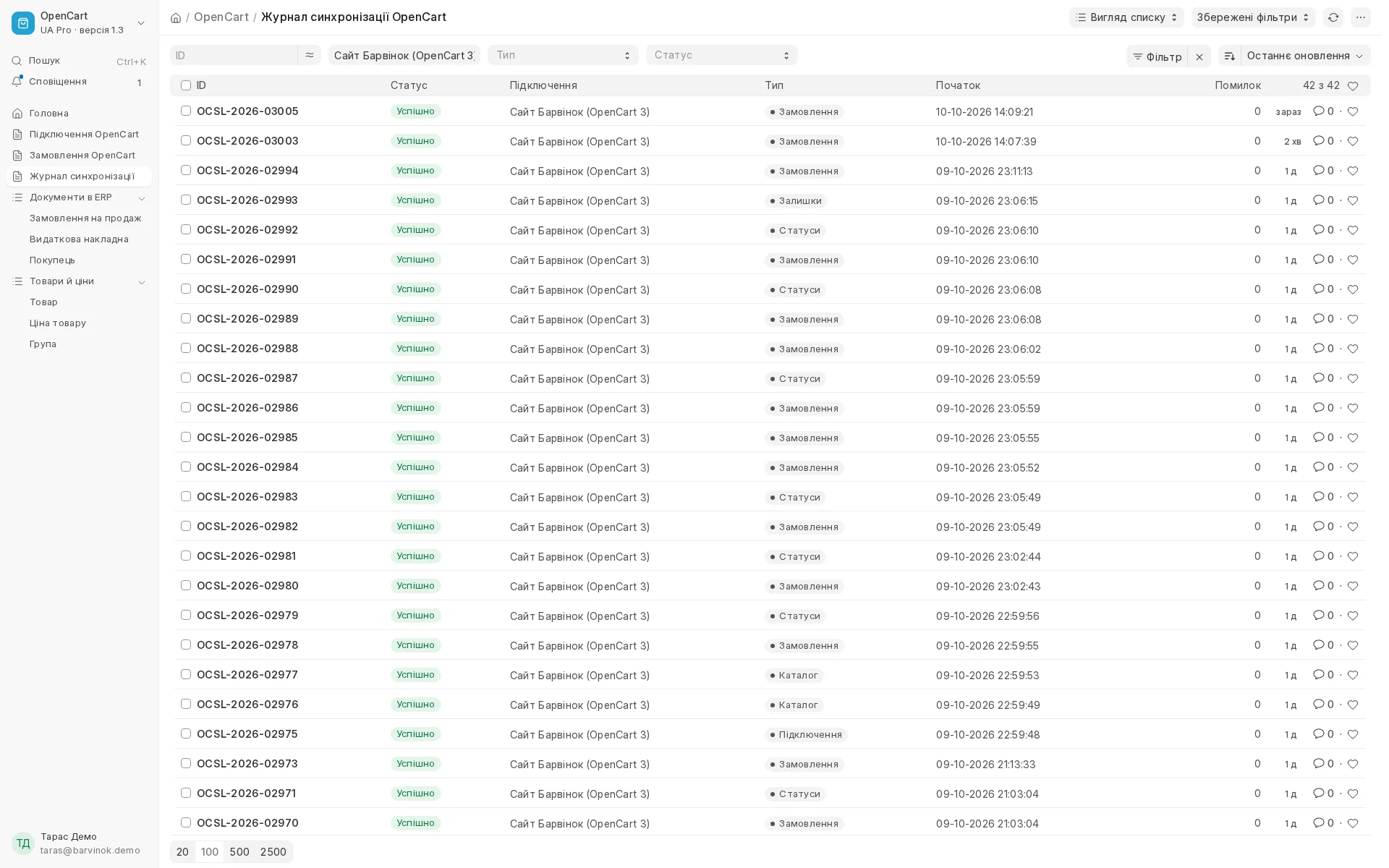The height and width of the screenshot is (868, 1389).
Task: Open Сповіщення notifications
Action: click(79, 82)
